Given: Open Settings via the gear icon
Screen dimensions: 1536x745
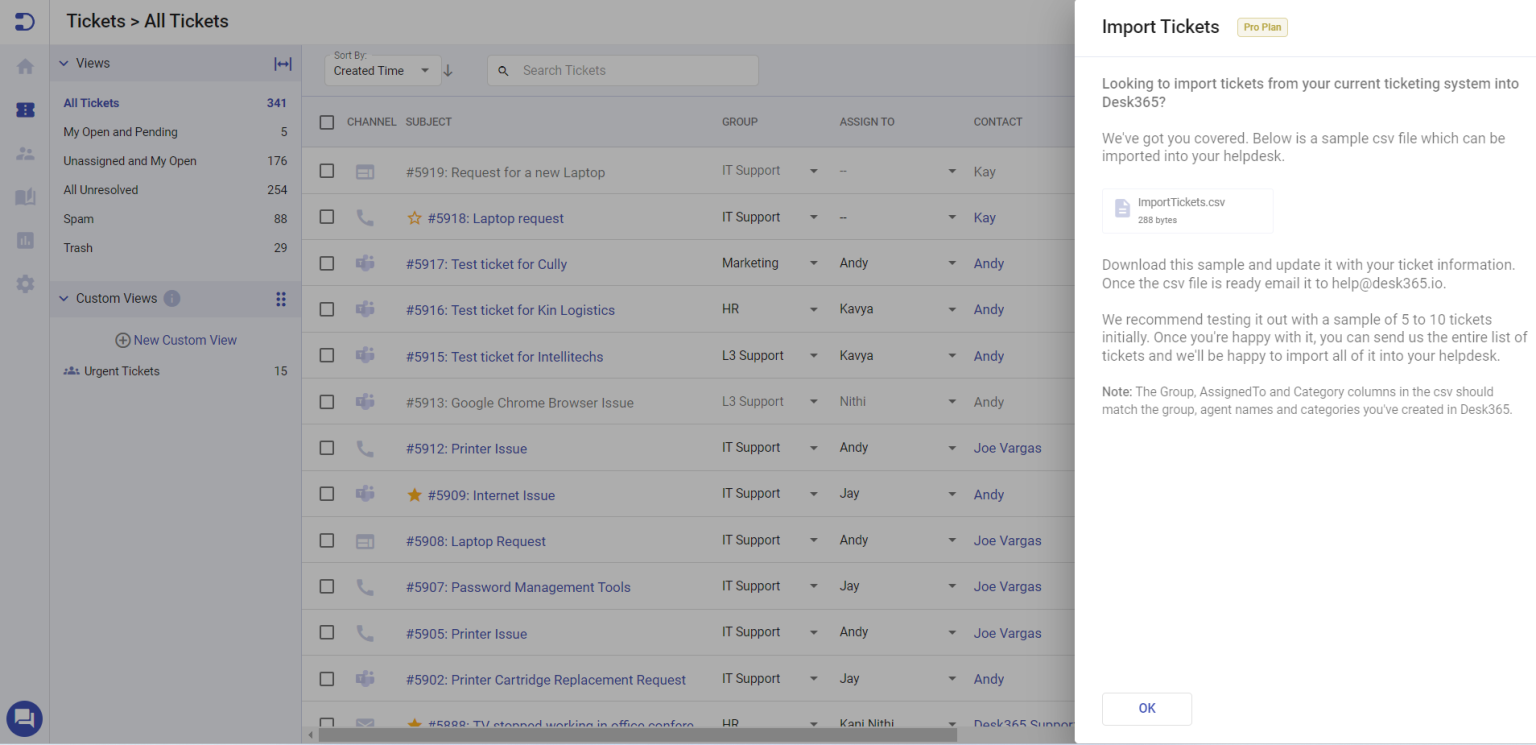Looking at the screenshot, I should pos(24,284).
